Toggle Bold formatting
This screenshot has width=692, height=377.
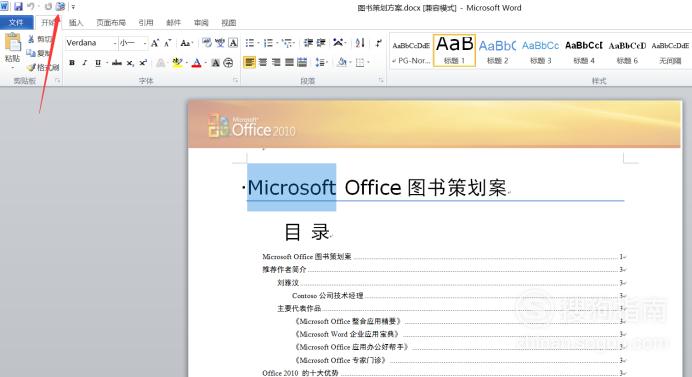click(x=71, y=63)
